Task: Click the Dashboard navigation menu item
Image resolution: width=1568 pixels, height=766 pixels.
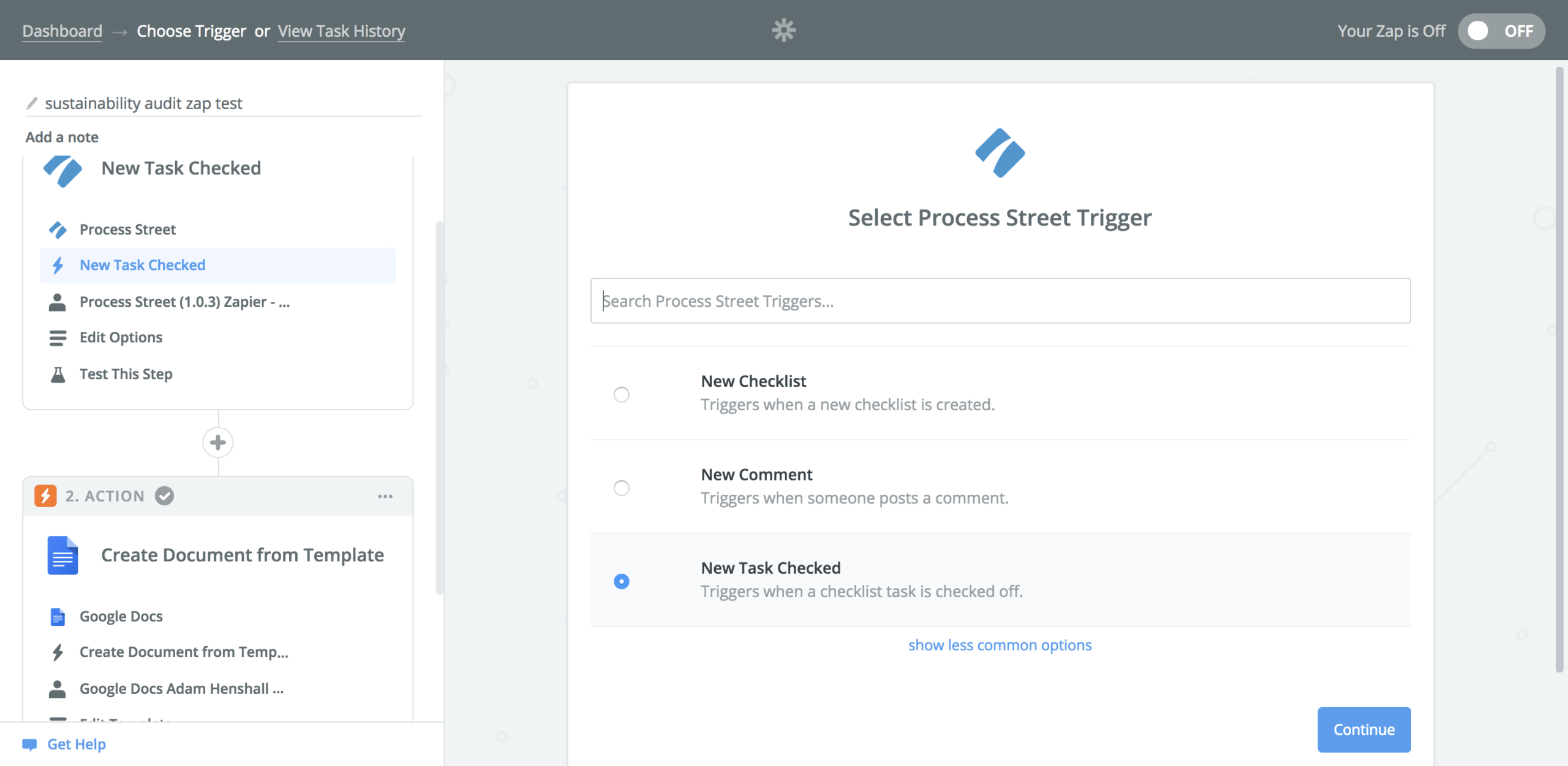Action: 63,30
